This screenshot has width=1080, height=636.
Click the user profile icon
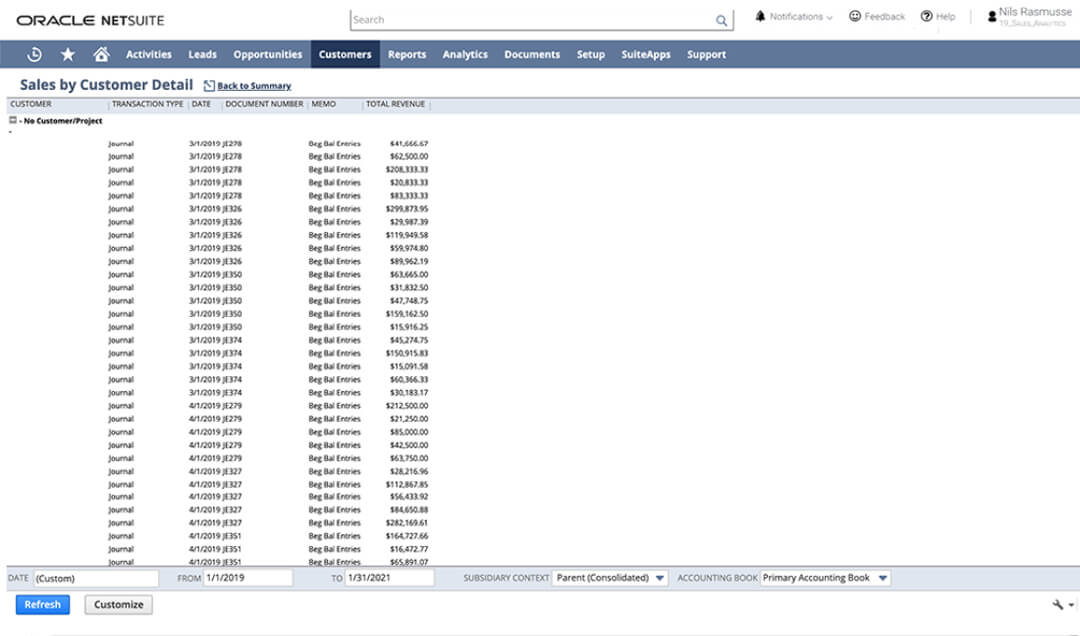click(992, 17)
